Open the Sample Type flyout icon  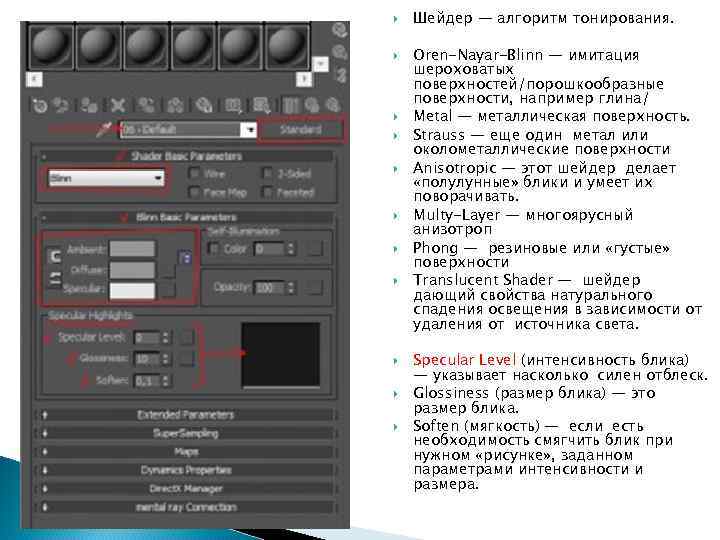coord(339,30)
